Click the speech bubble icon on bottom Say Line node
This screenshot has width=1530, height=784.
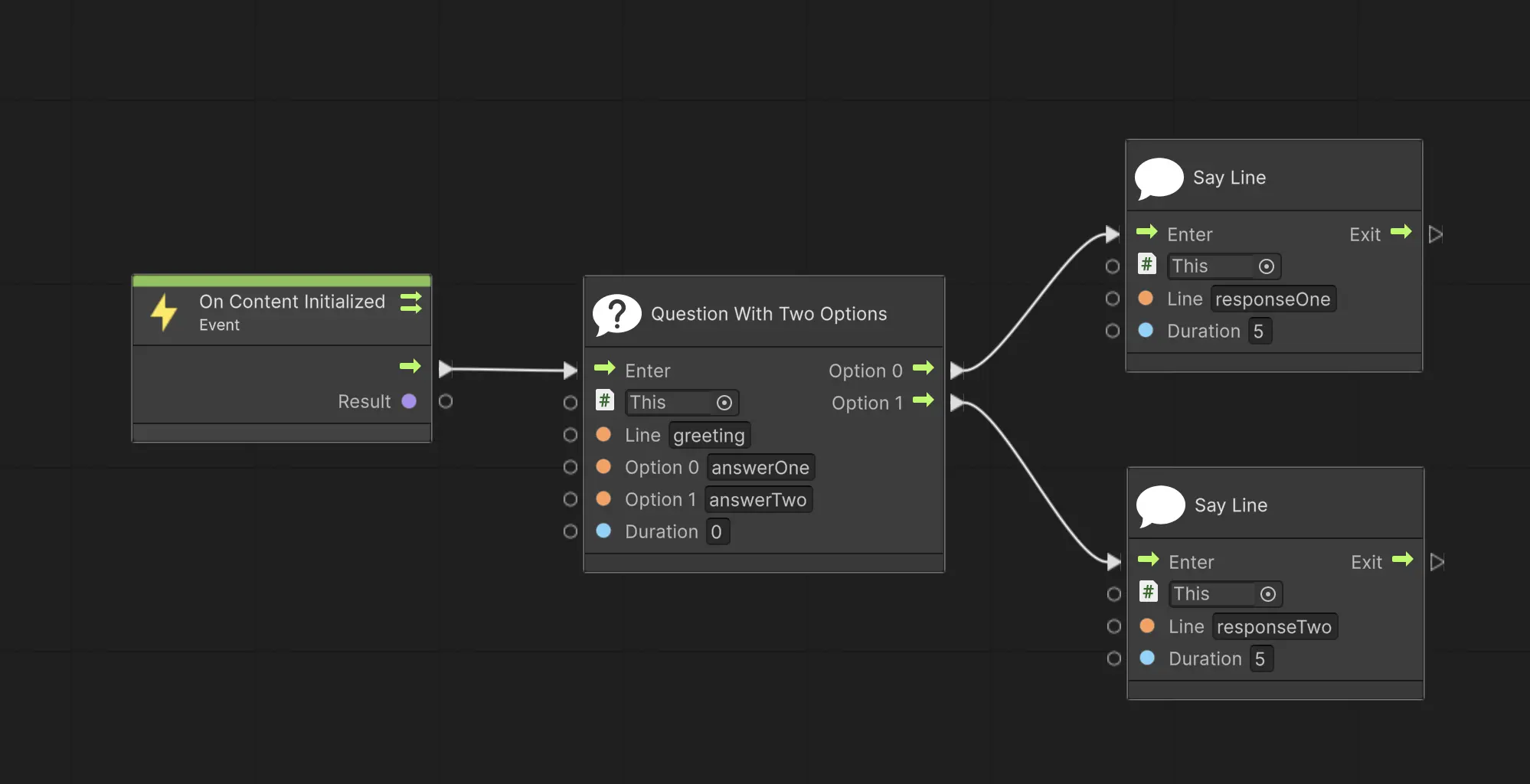click(1161, 505)
